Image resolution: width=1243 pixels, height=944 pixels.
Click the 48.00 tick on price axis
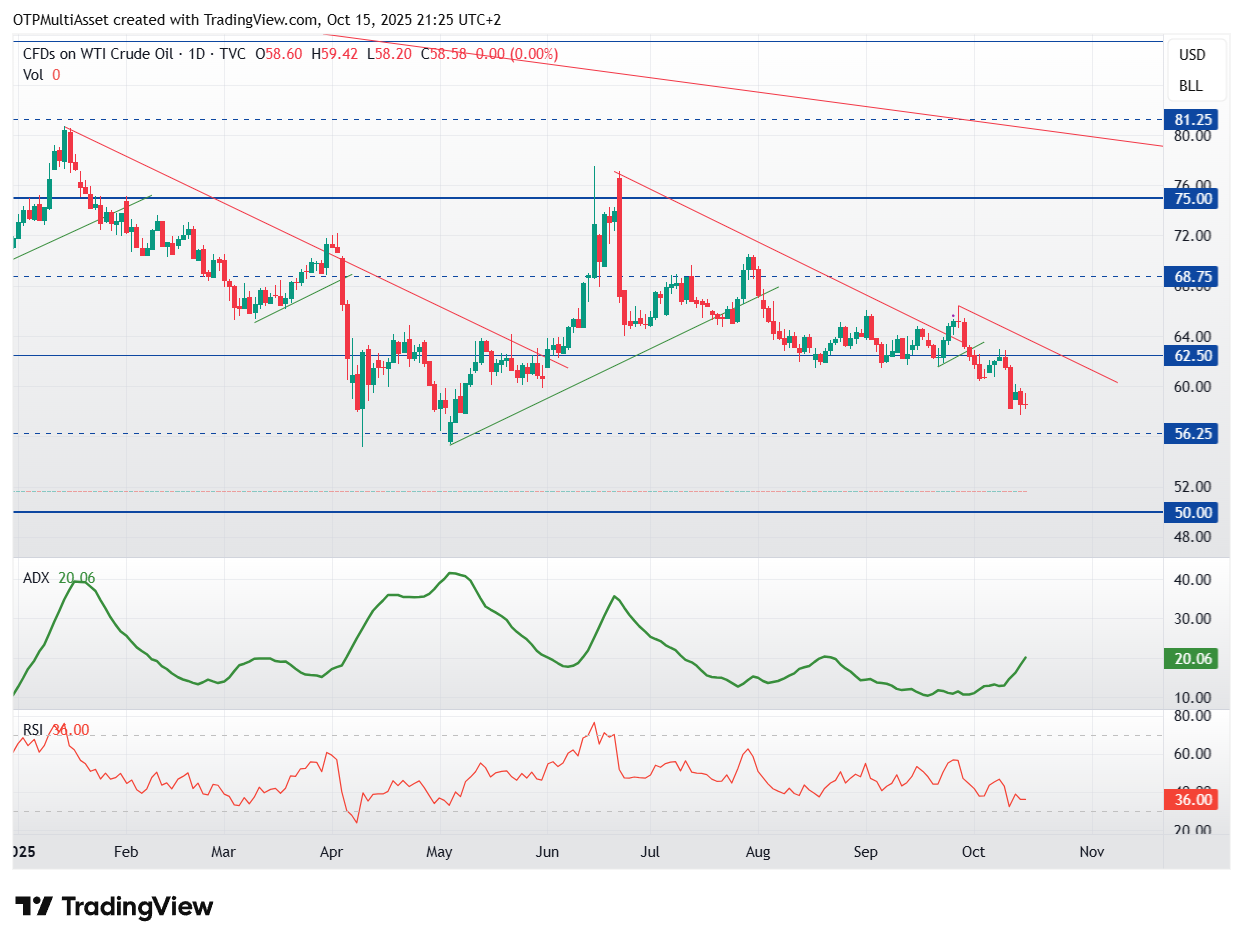point(1194,537)
